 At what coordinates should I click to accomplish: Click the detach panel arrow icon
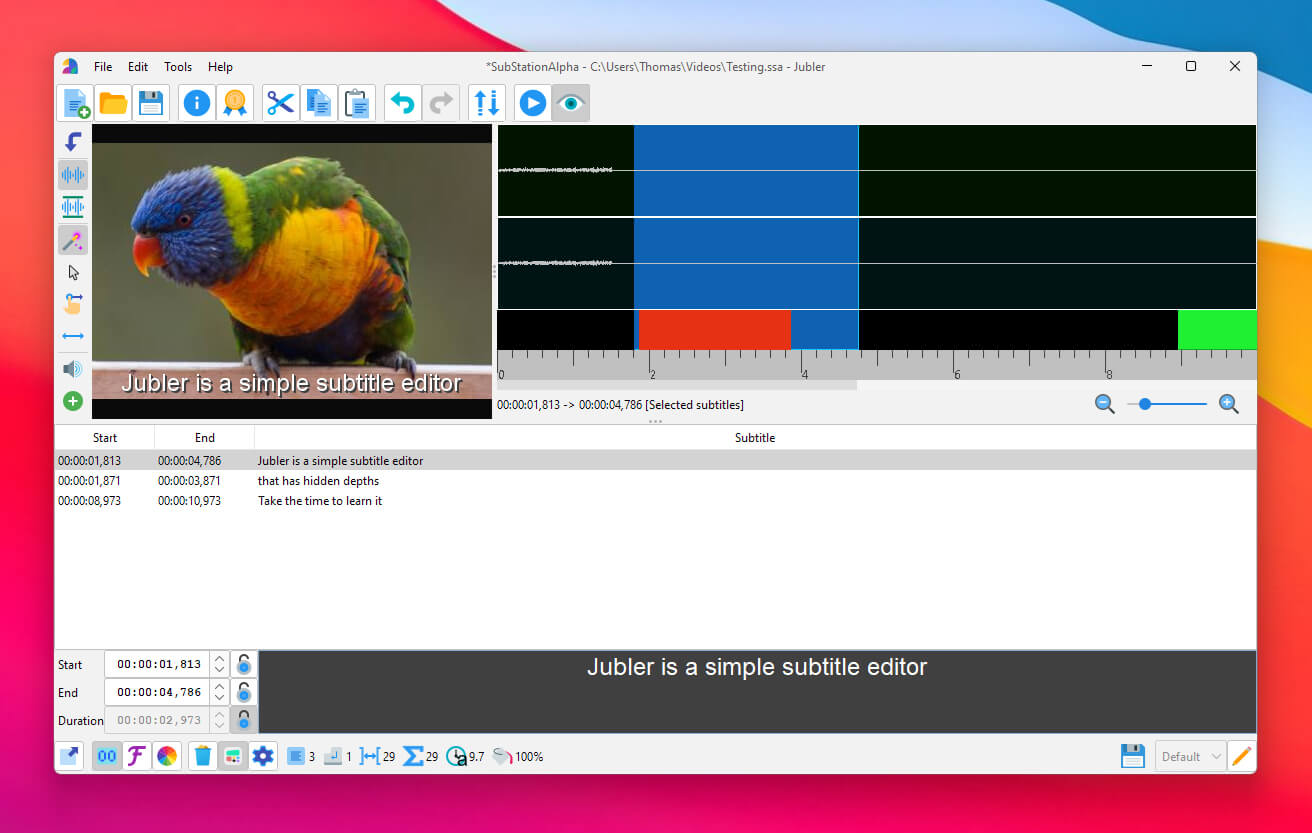[70, 756]
